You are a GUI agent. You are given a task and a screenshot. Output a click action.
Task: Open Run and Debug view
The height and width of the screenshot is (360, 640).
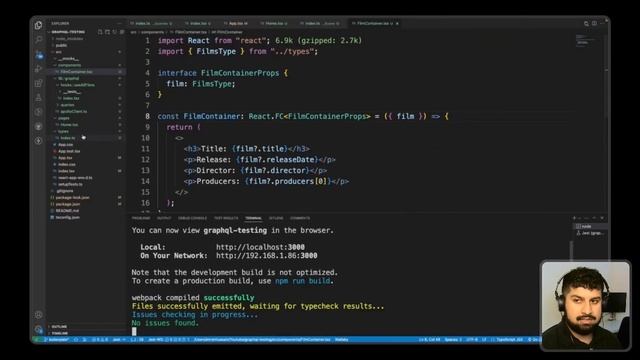38,69
